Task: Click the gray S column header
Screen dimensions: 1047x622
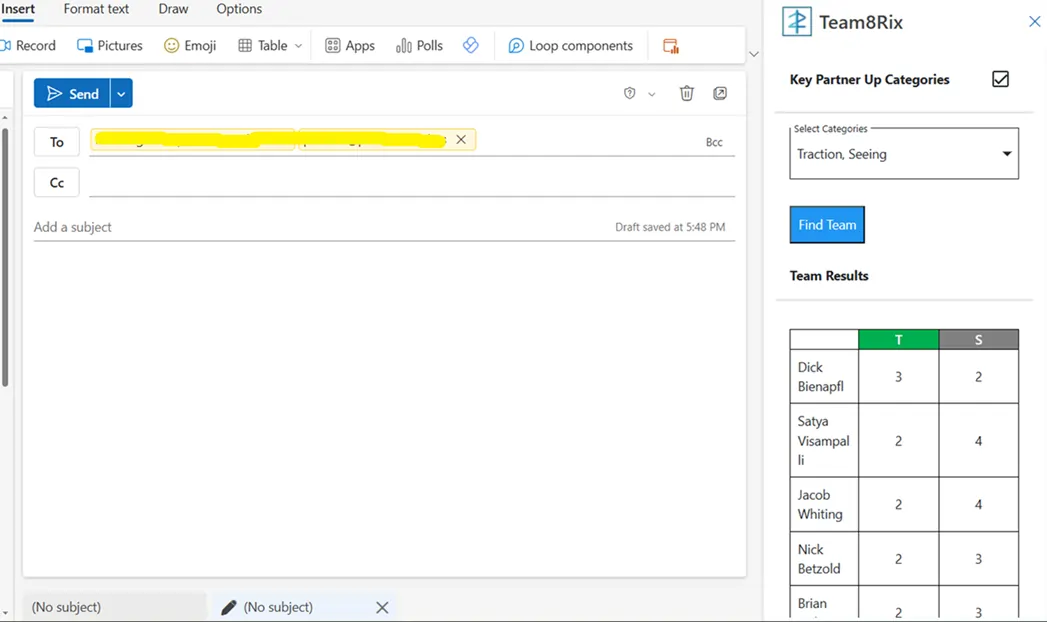Action: [x=978, y=339]
